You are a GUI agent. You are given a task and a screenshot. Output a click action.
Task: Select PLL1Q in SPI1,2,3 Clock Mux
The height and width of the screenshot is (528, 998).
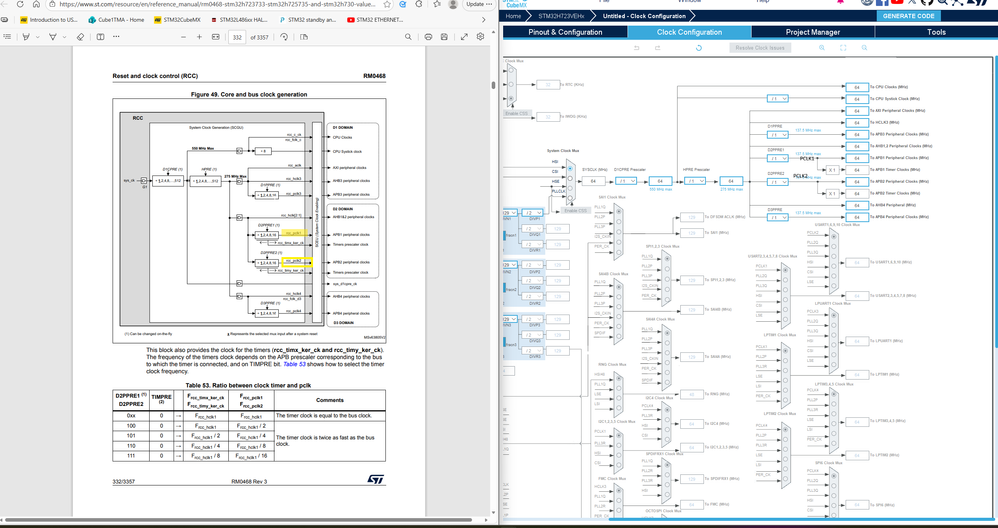click(666, 256)
